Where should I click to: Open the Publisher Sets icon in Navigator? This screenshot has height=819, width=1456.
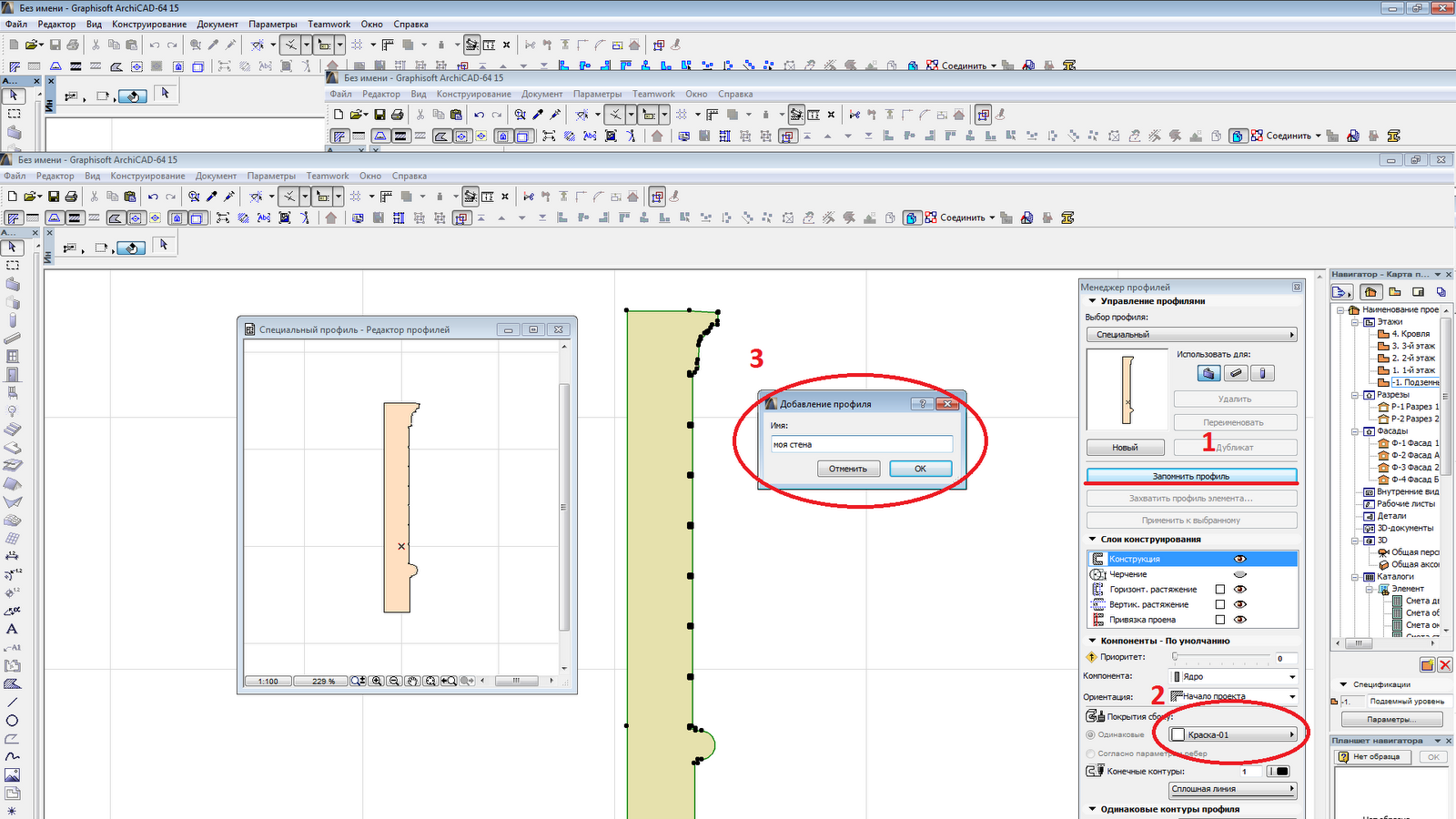[x=1441, y=292]
